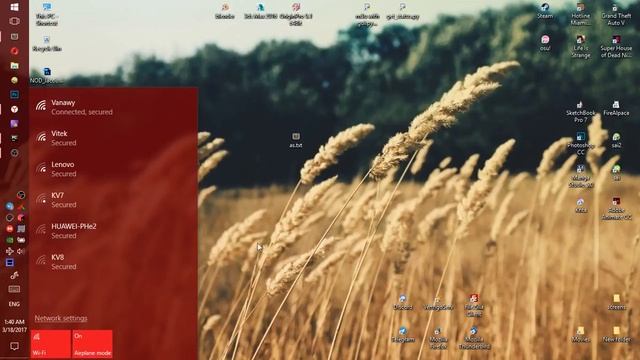This screenshot has height=360, width=640.
Task: Select the screens folder on desktop
Action: [x=616, y=302]
